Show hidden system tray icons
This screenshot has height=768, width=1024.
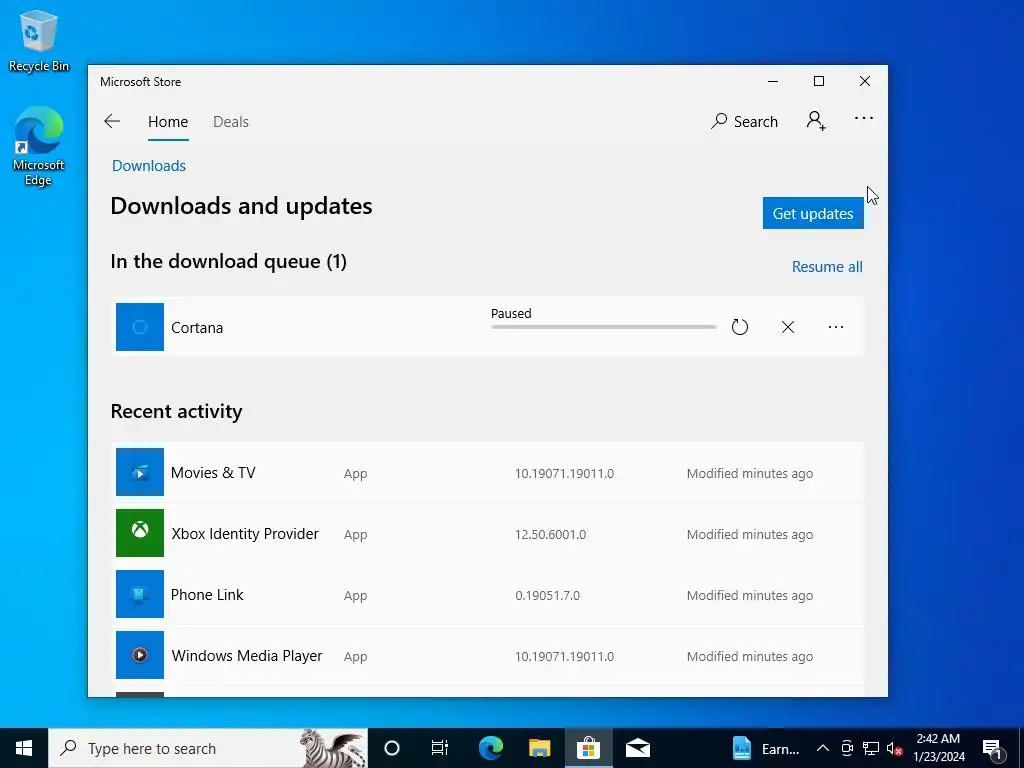pos(823,748)
